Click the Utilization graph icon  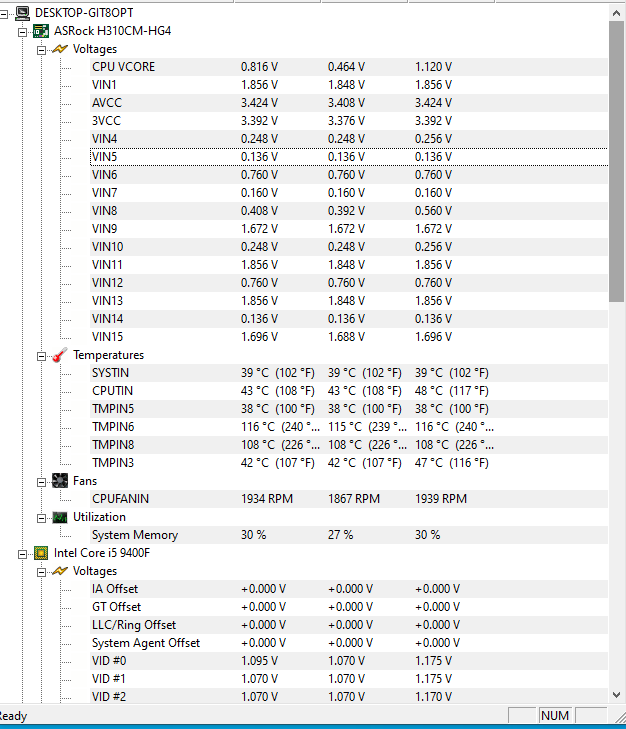[x=60, y=517]
